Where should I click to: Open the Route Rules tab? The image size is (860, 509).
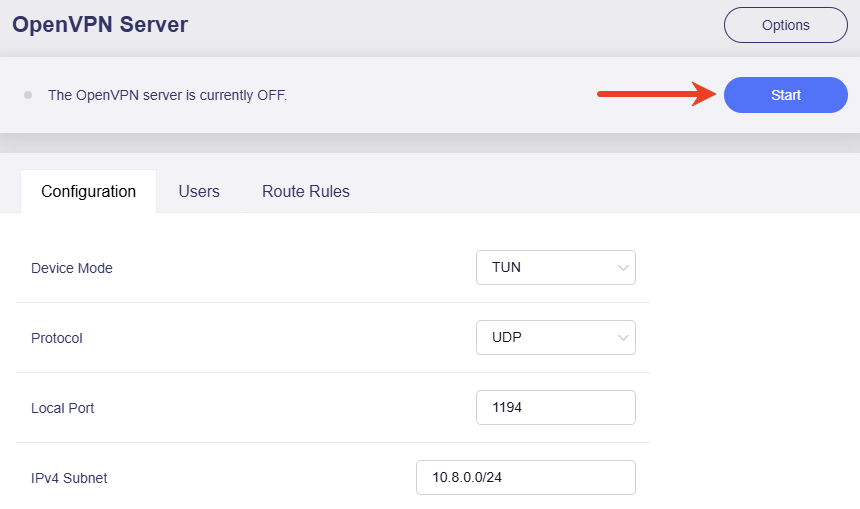click(305, 191)
